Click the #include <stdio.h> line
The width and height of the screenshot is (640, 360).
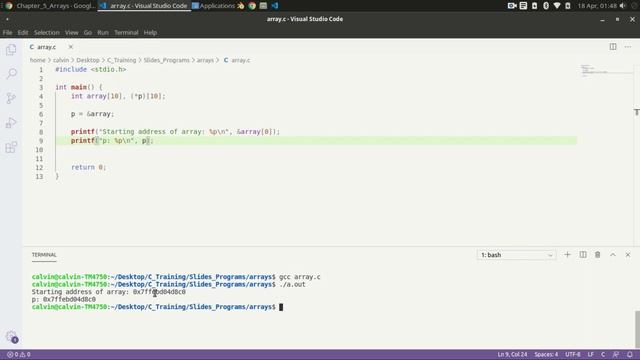pos(91,69)
